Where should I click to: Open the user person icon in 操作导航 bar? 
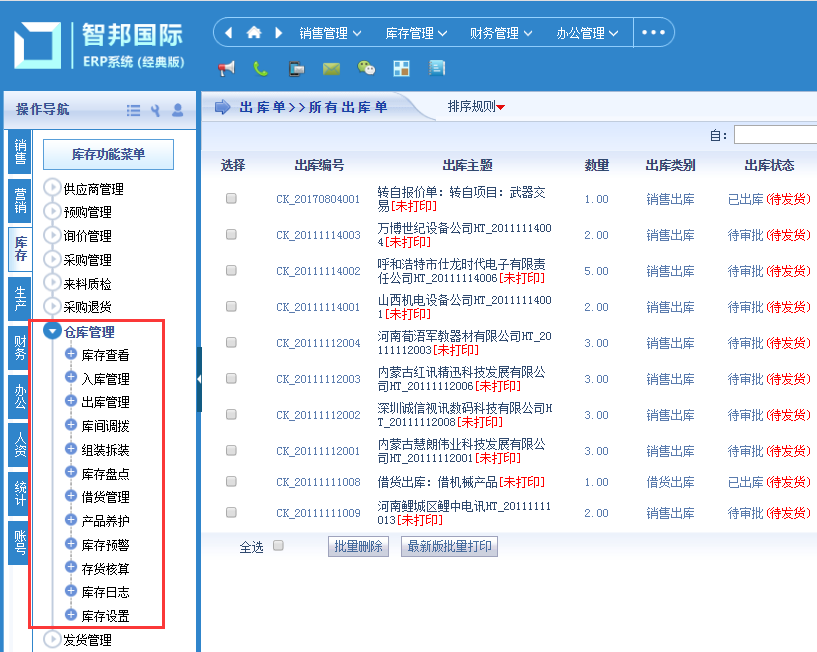178,109
